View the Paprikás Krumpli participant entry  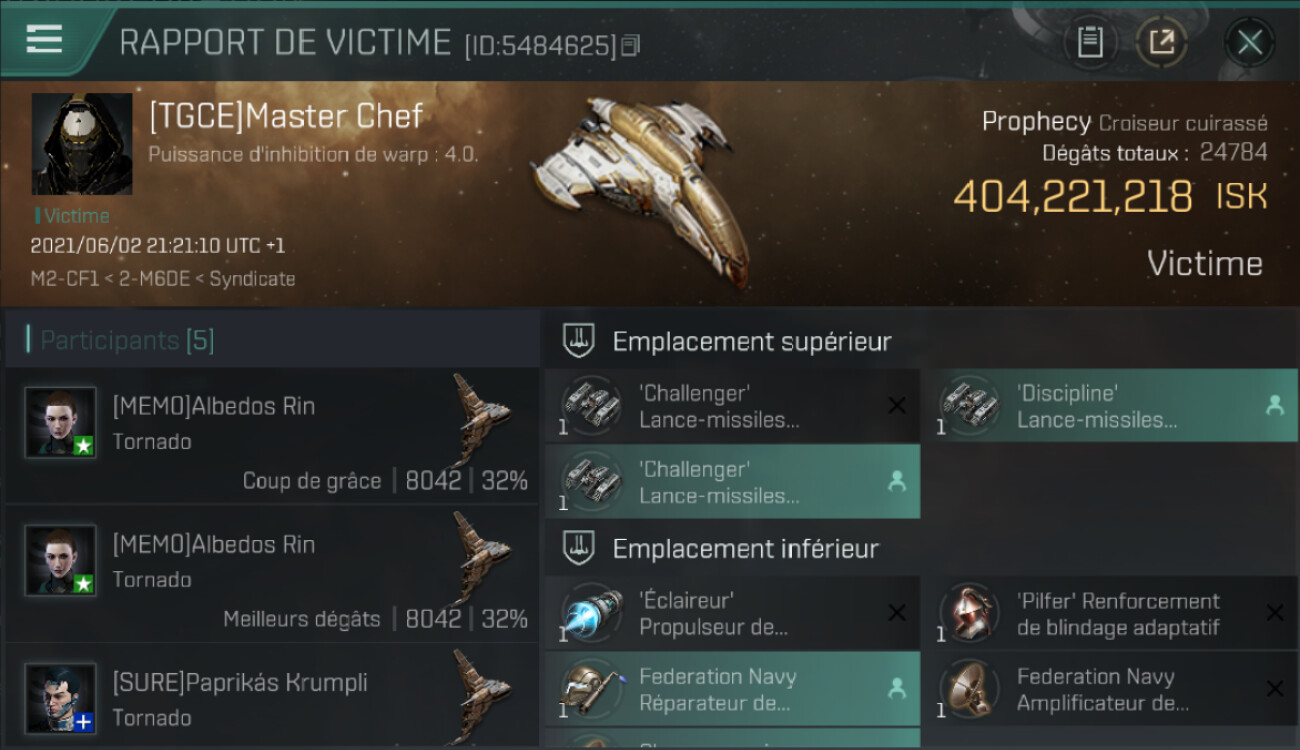click(272, 697)
